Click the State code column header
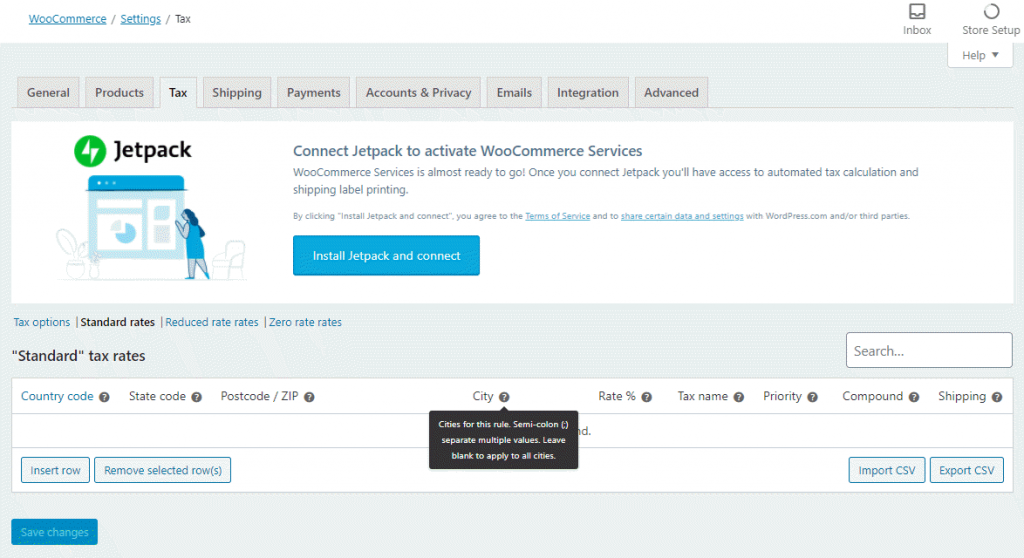Screen dimensions: 1024x558 (157, 396)
